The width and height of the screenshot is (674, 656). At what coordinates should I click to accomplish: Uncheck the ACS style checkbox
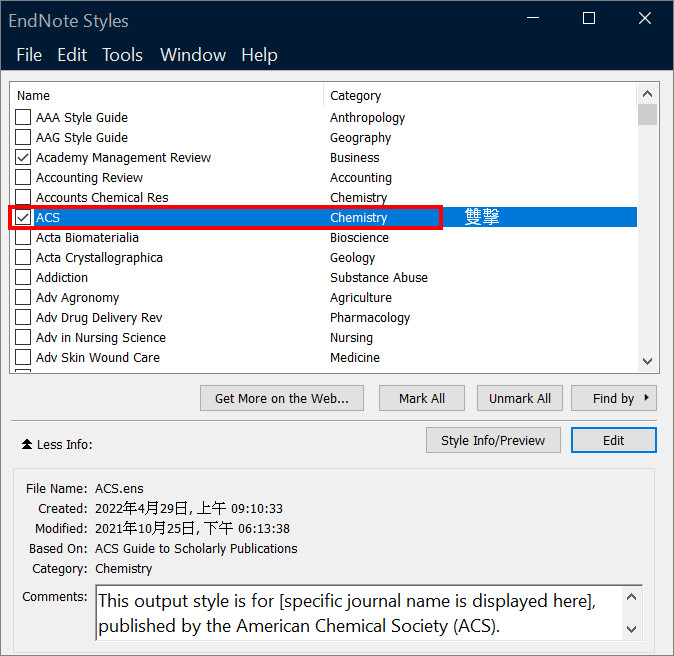pyautogui.click(x=23, y=217)
